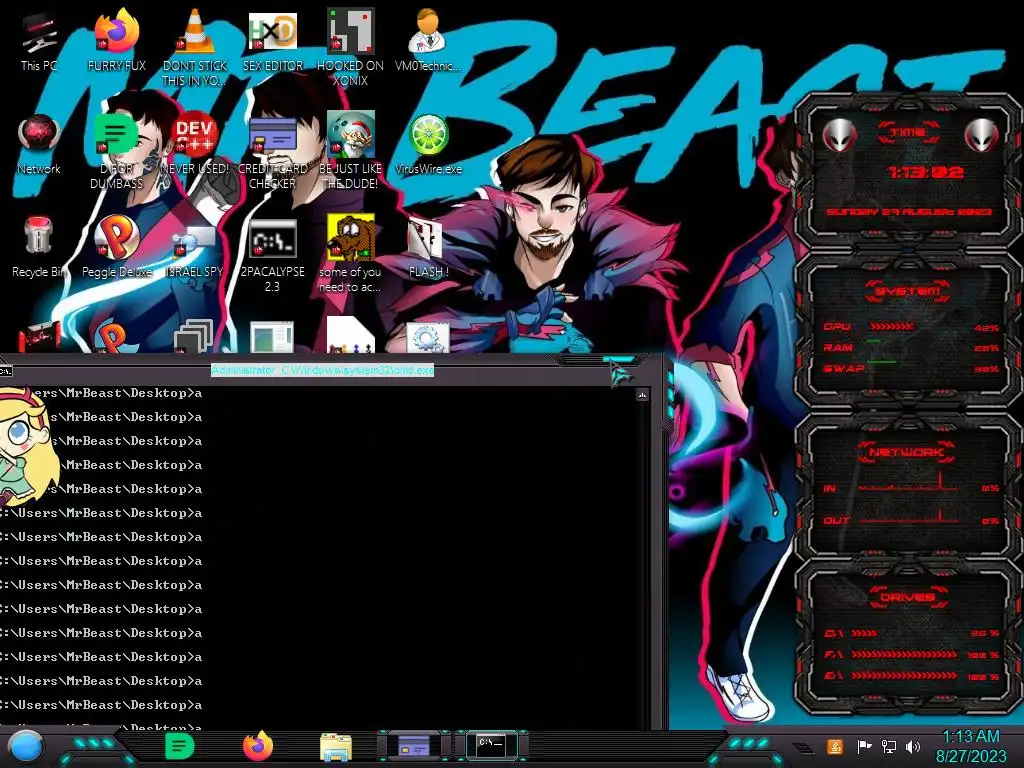Open the BE JUST LIKE THE DUDE! shortcut
This screenshot has width=1024, height=768.
pos(350,150)
